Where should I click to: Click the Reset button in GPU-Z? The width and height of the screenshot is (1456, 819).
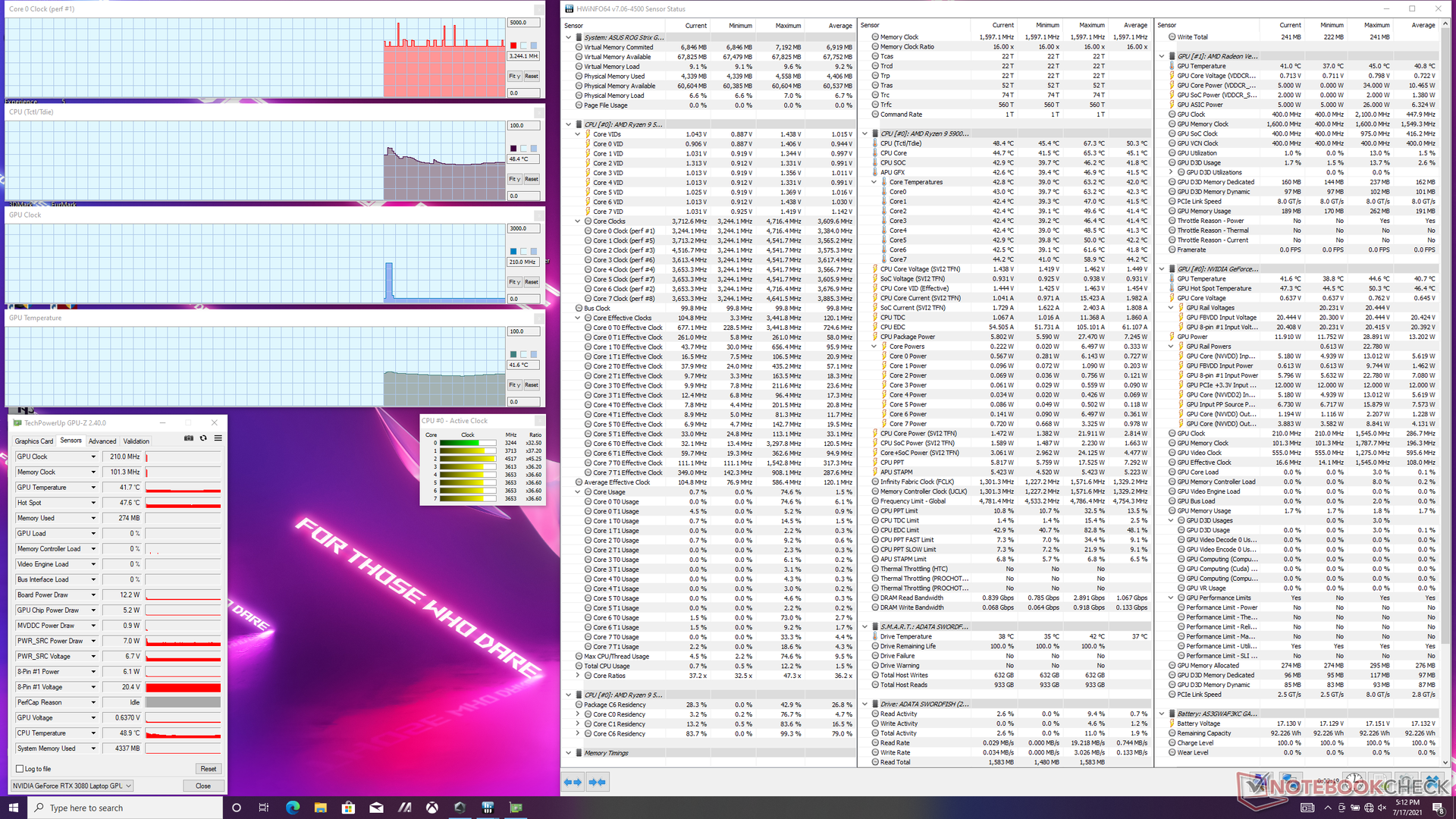208,769
